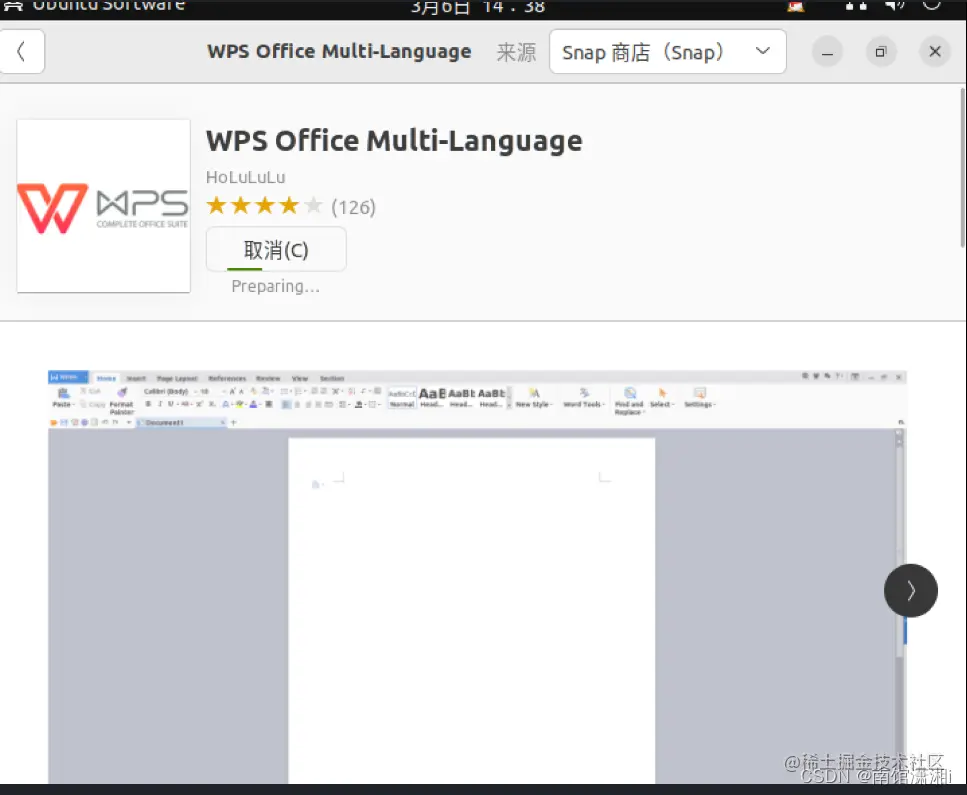
Task: Close the Ubuntu Software window
Action: point(935,52)
